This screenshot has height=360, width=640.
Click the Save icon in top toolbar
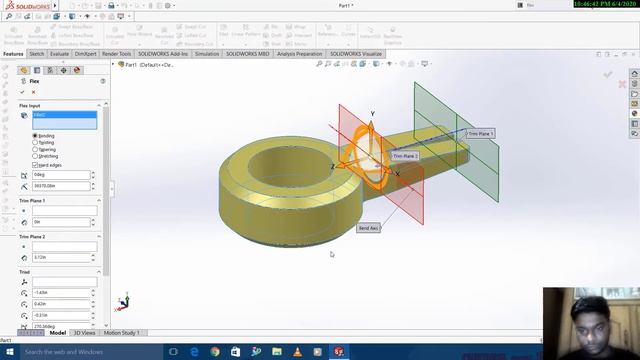(98, 6)
